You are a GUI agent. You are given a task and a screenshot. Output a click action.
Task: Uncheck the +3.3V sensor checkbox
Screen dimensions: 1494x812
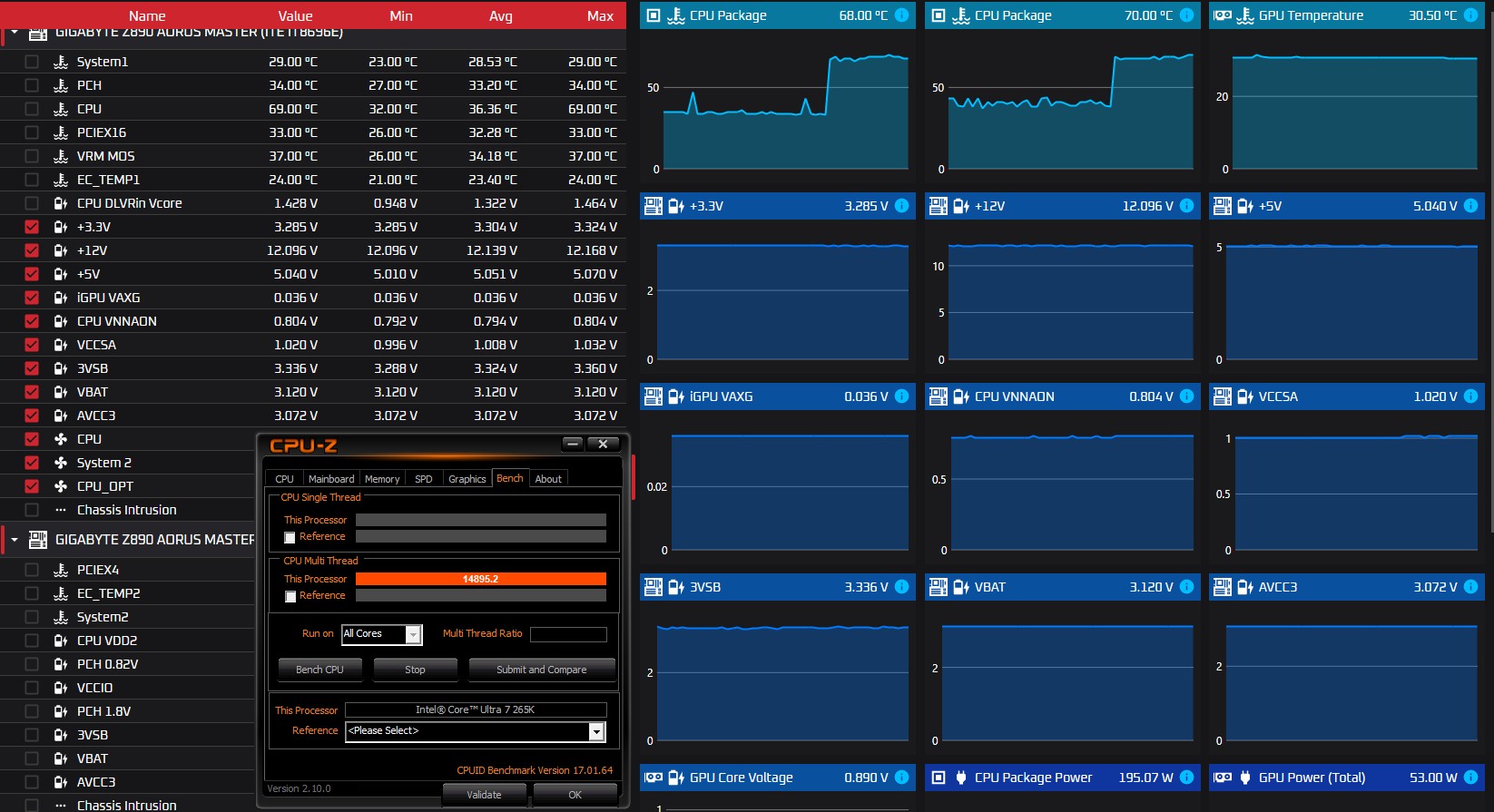click(x=32, y=227)
